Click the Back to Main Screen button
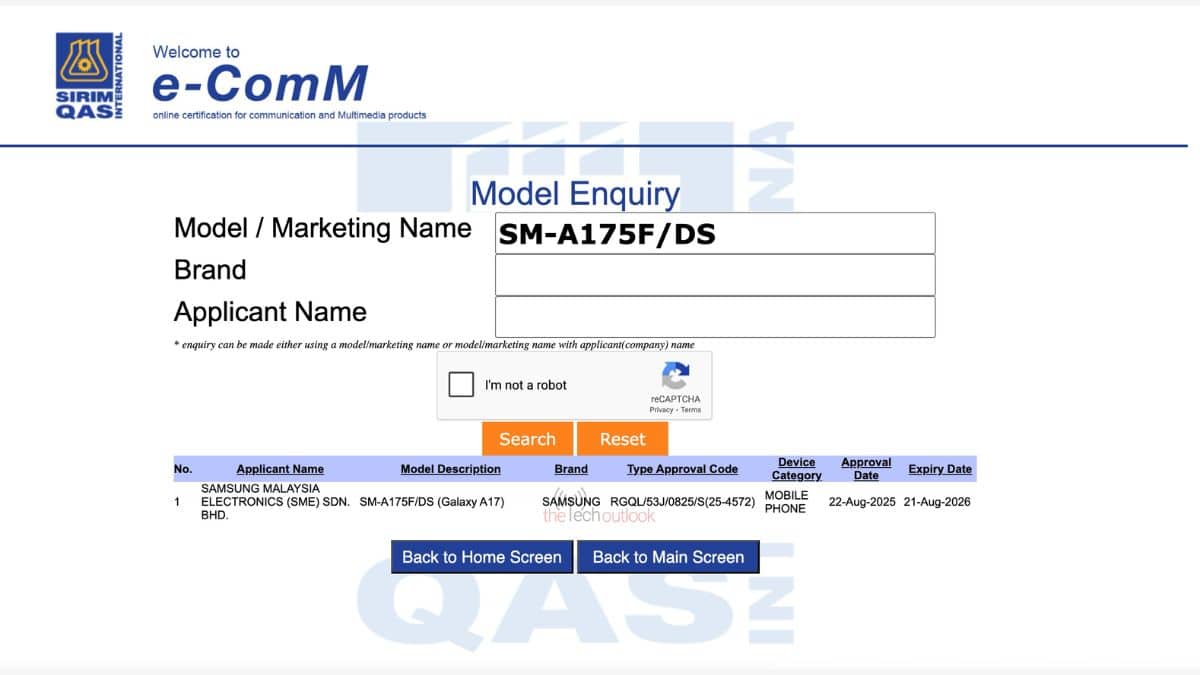The image size is (1200, 675). 668,557
